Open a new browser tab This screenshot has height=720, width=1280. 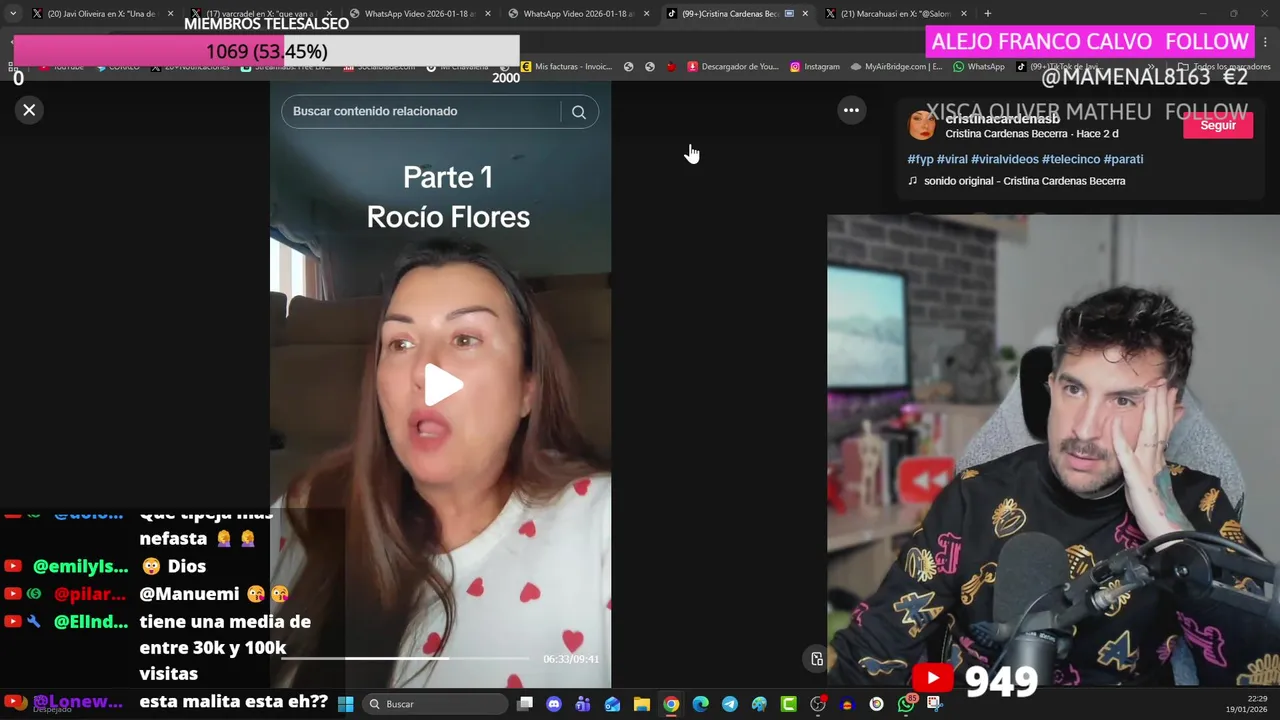pyautogui.click(x=987, y=14)
